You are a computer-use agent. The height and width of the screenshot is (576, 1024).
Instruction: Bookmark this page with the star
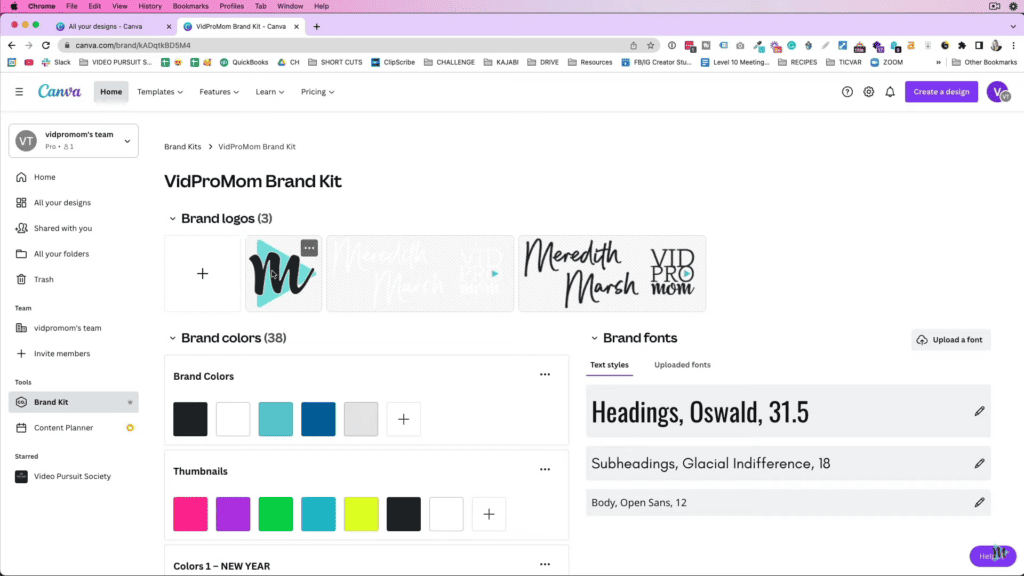coord(650,45)
